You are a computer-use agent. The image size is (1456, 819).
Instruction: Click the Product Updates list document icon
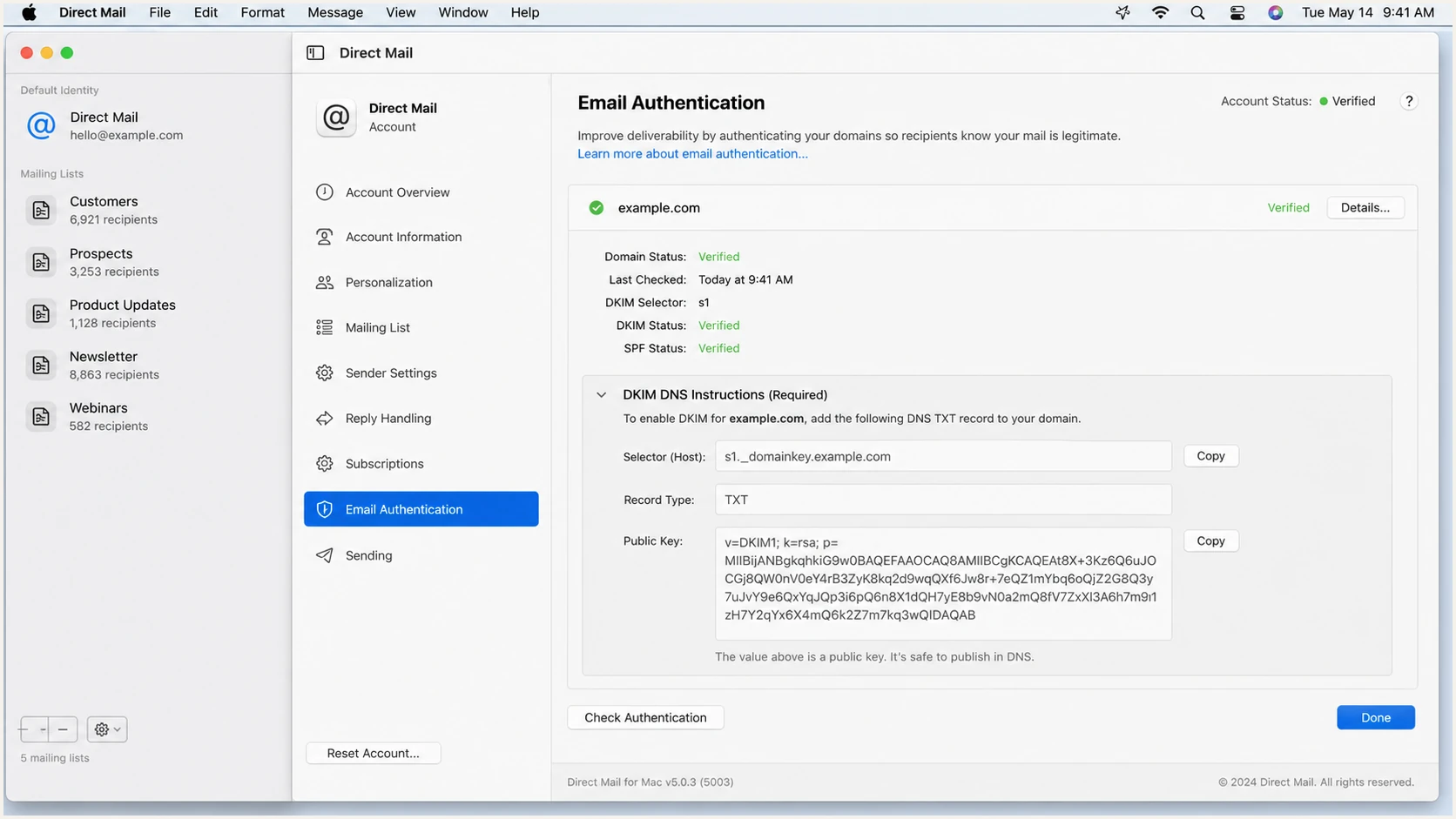[41, 313]
